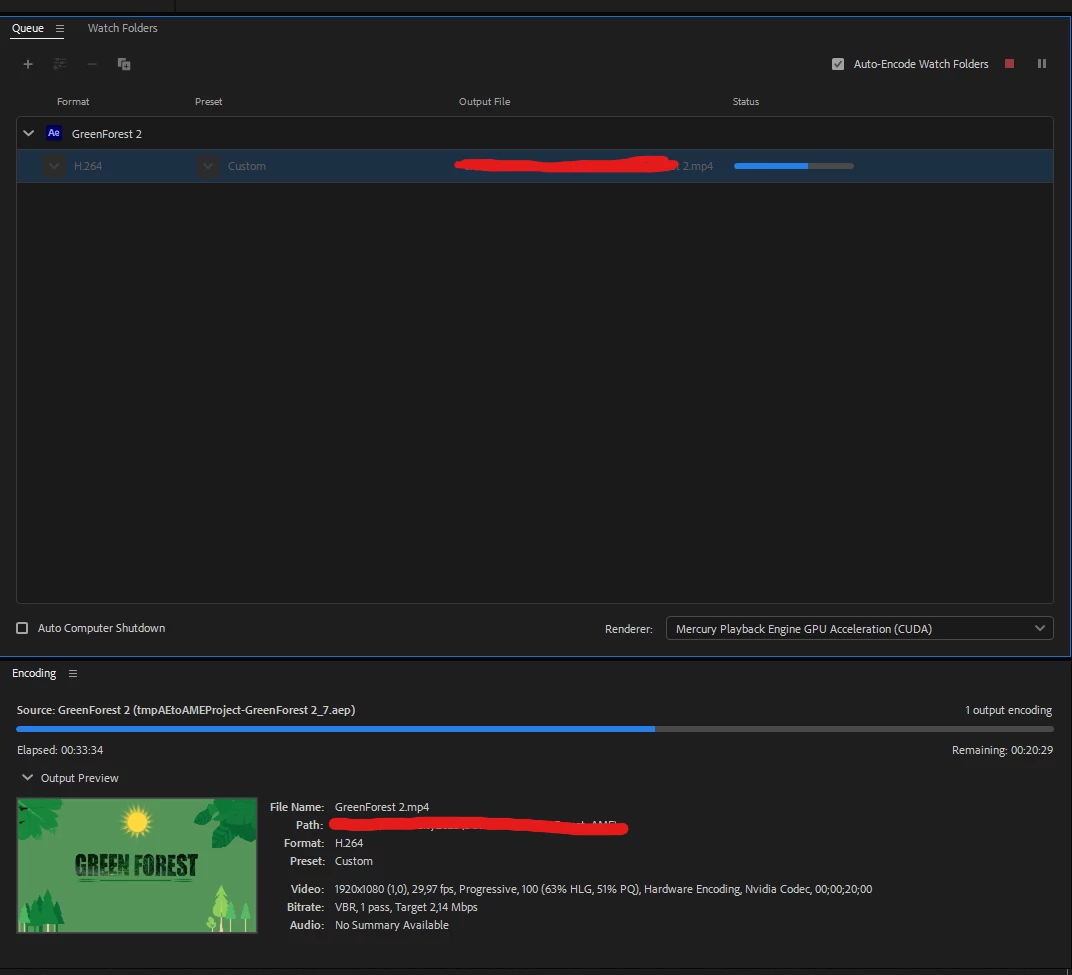
Task: Open the Custom preset dropdown arrow
Action: click(x=209, y=166)
